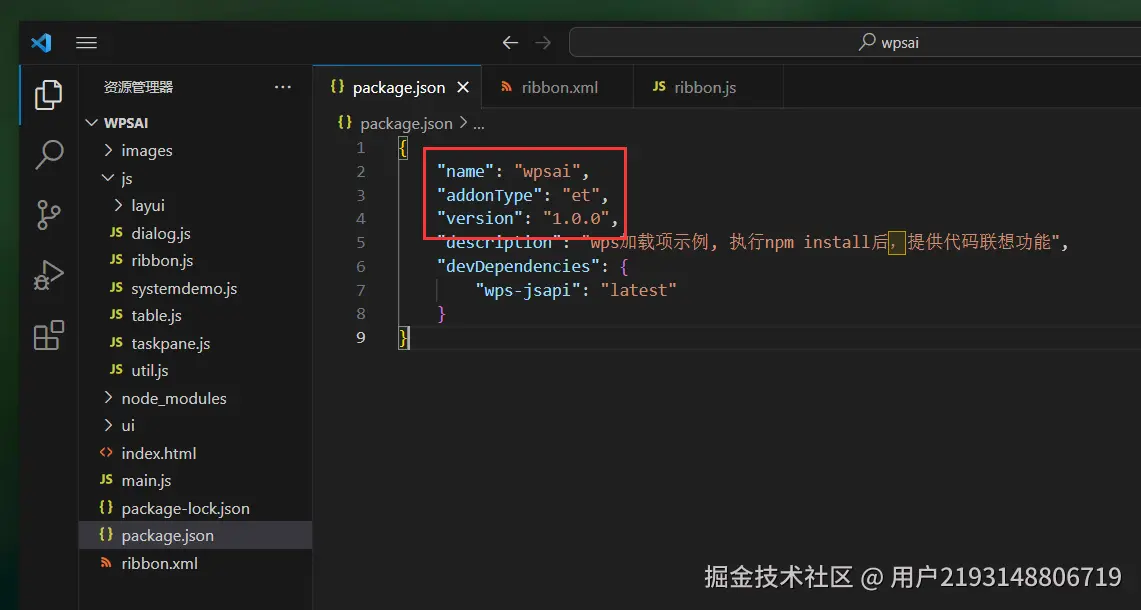Click the "latest" value on line 7
This screenshot has height=610, width=1141.
tap(638, 290)
